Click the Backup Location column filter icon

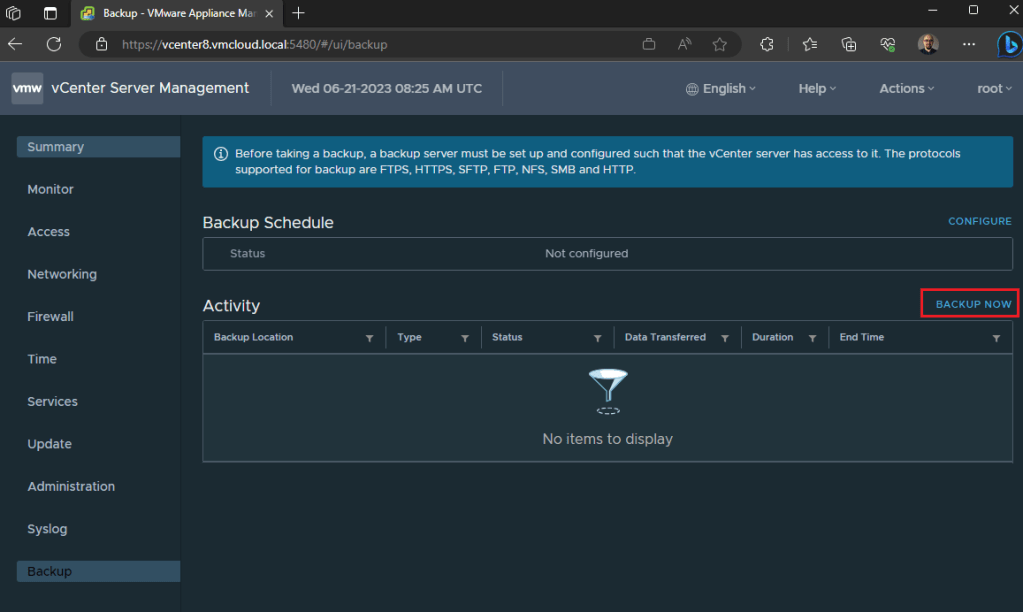pyautogui.click(x=369, y=339)
